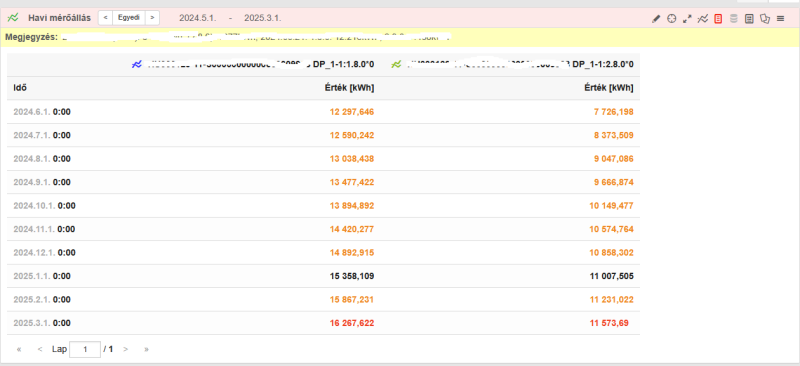Click the red table view icon
The width and height of the screenshot is (800, 366).
(x=718, y=19)
